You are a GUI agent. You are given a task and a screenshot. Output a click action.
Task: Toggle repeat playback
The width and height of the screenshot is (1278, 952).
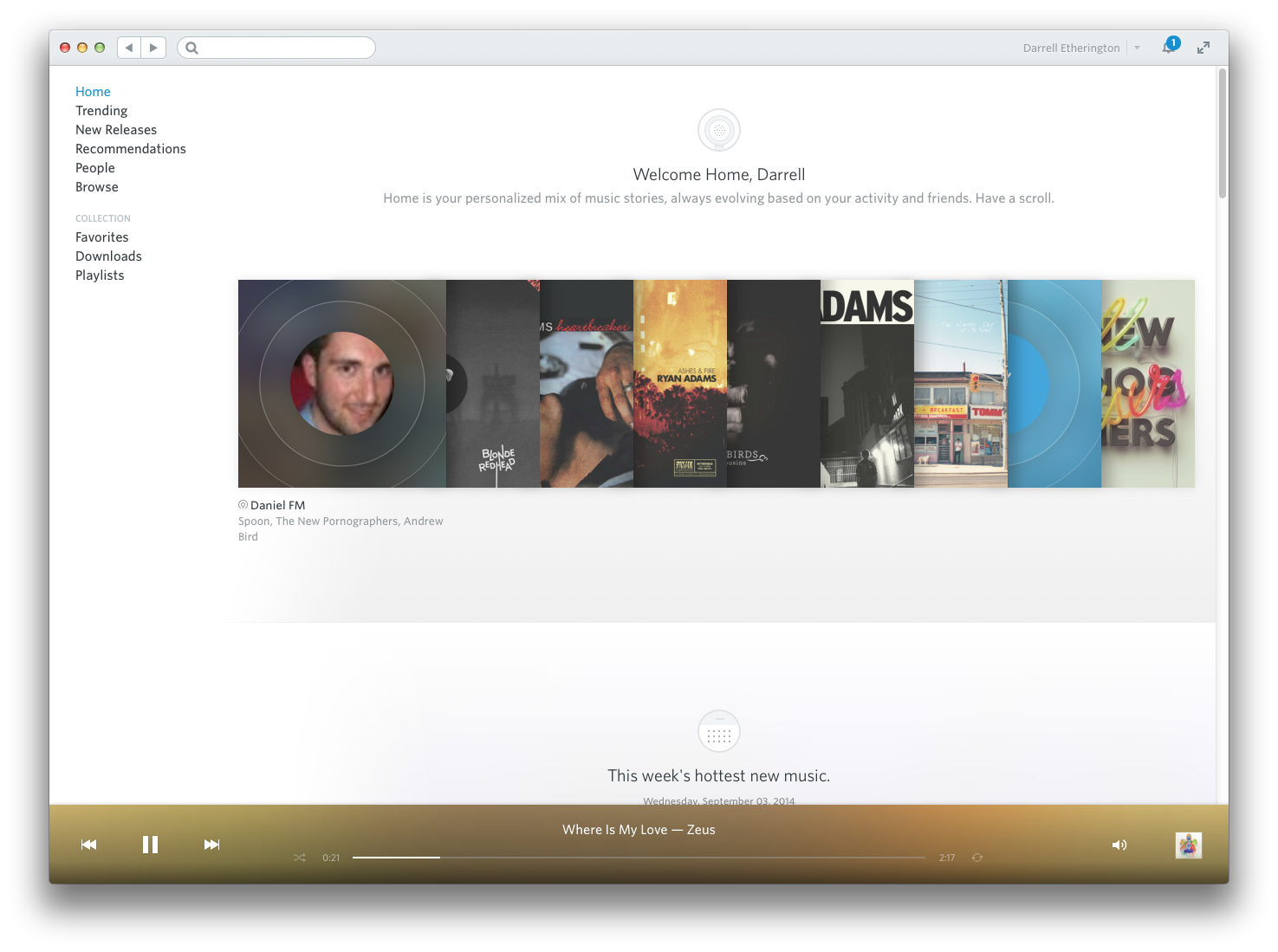coord(977,858)
